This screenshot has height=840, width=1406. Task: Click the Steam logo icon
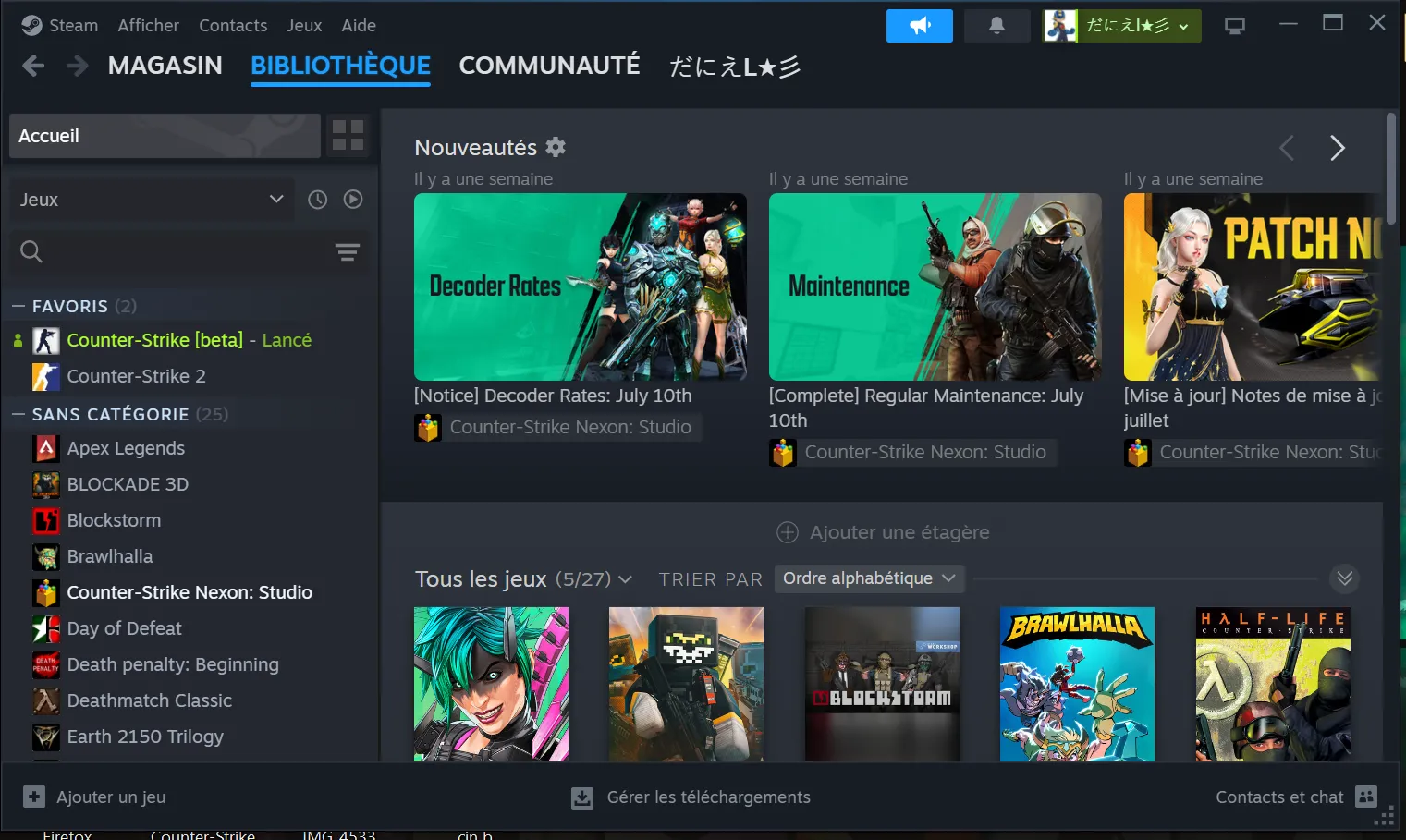(31, 26)
